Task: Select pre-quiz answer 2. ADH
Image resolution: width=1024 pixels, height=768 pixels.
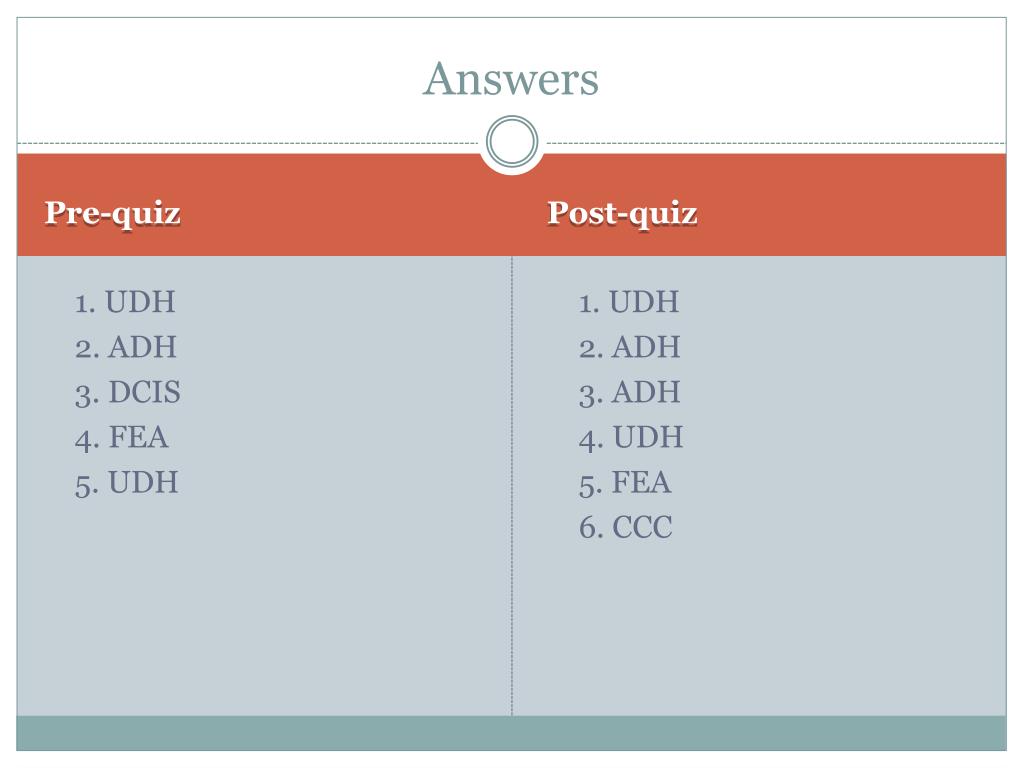Action: pyautogui.click(x=125, y=347)
